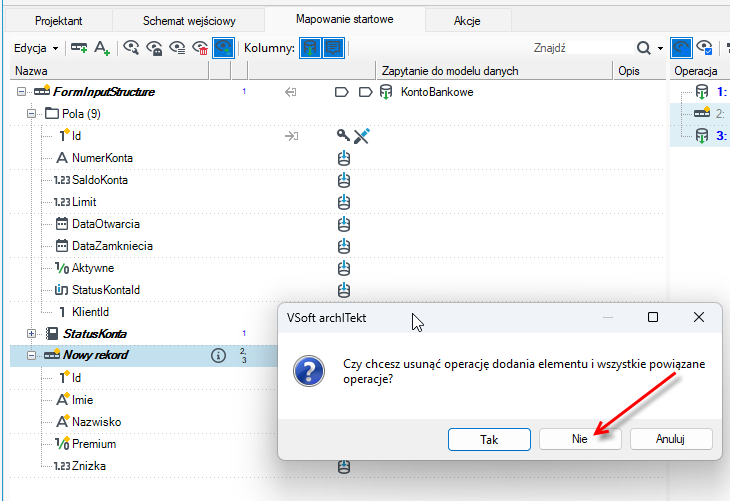Expand the StatusKonta node
Viewport: 730px width, 501px height.
coord(31,333)
